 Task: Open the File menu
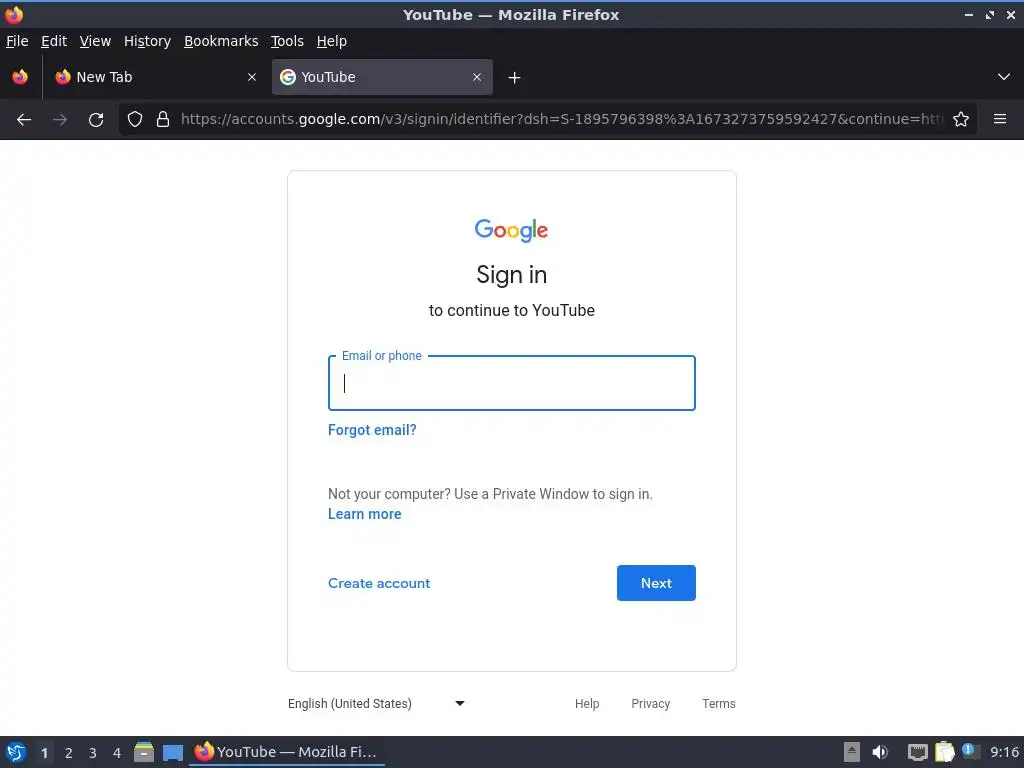(x=17, y=41)
